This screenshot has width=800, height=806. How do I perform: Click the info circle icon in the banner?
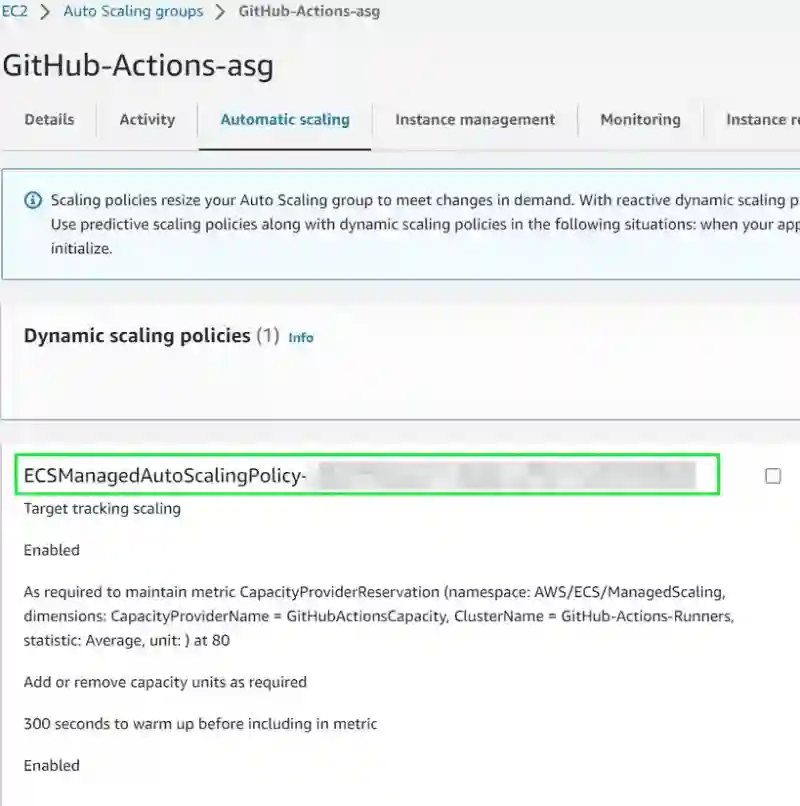point(33,200)
